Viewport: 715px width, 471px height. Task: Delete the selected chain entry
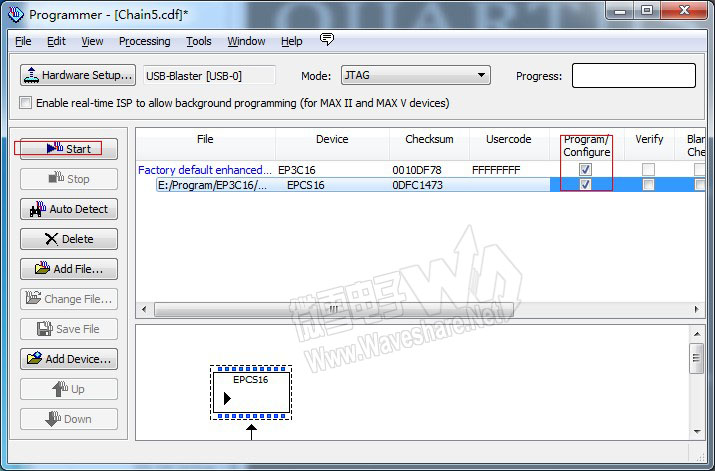pyautogui.click(x=69, y=239)
